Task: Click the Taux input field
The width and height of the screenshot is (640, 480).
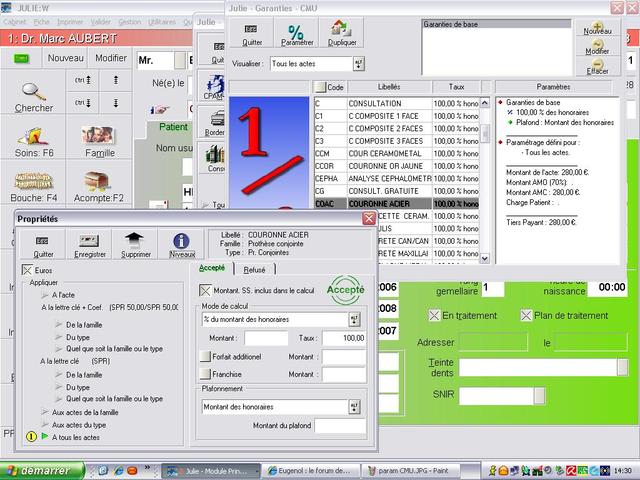Action: (341, 339)
